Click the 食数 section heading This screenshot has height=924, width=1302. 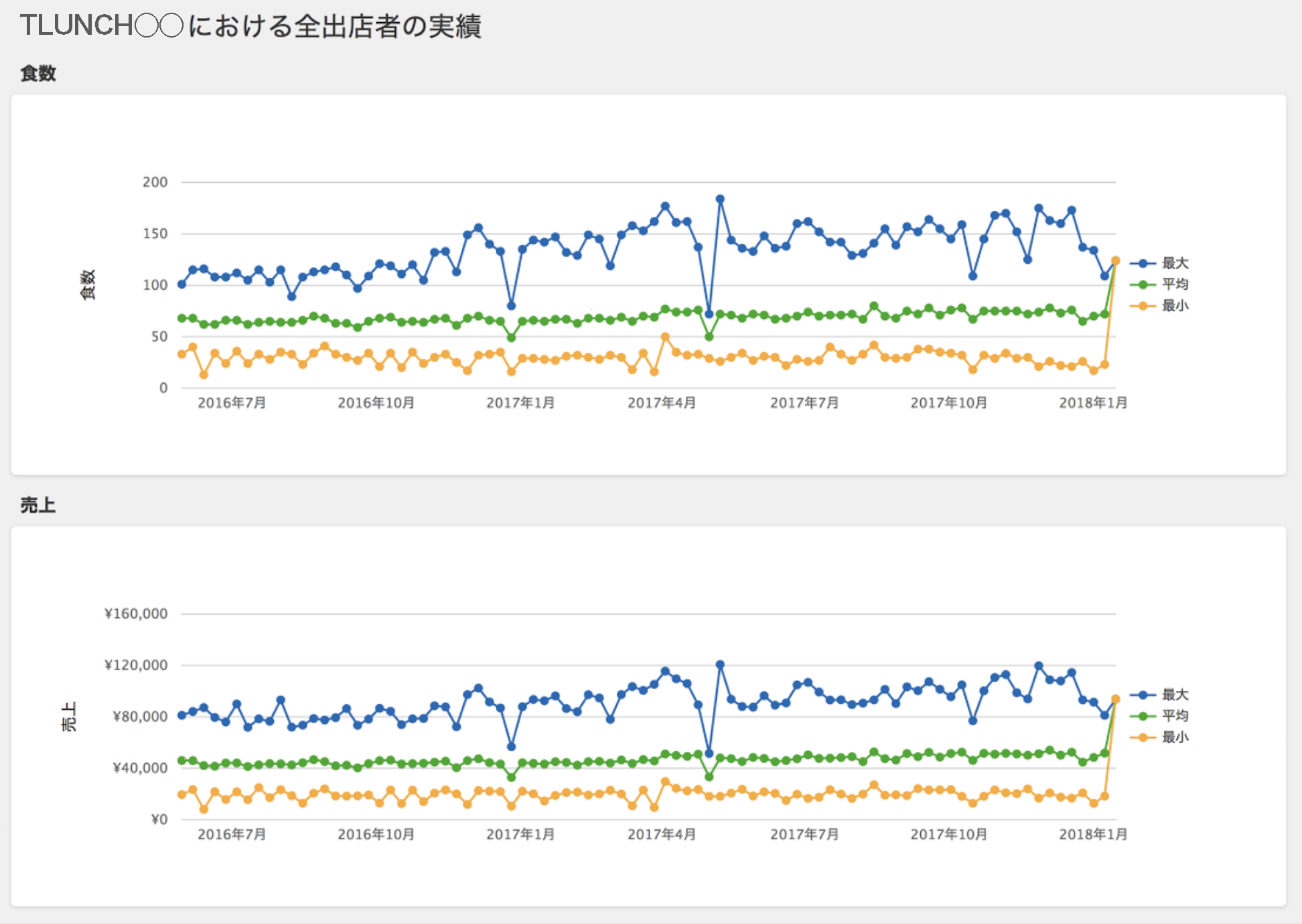[38, 74]
